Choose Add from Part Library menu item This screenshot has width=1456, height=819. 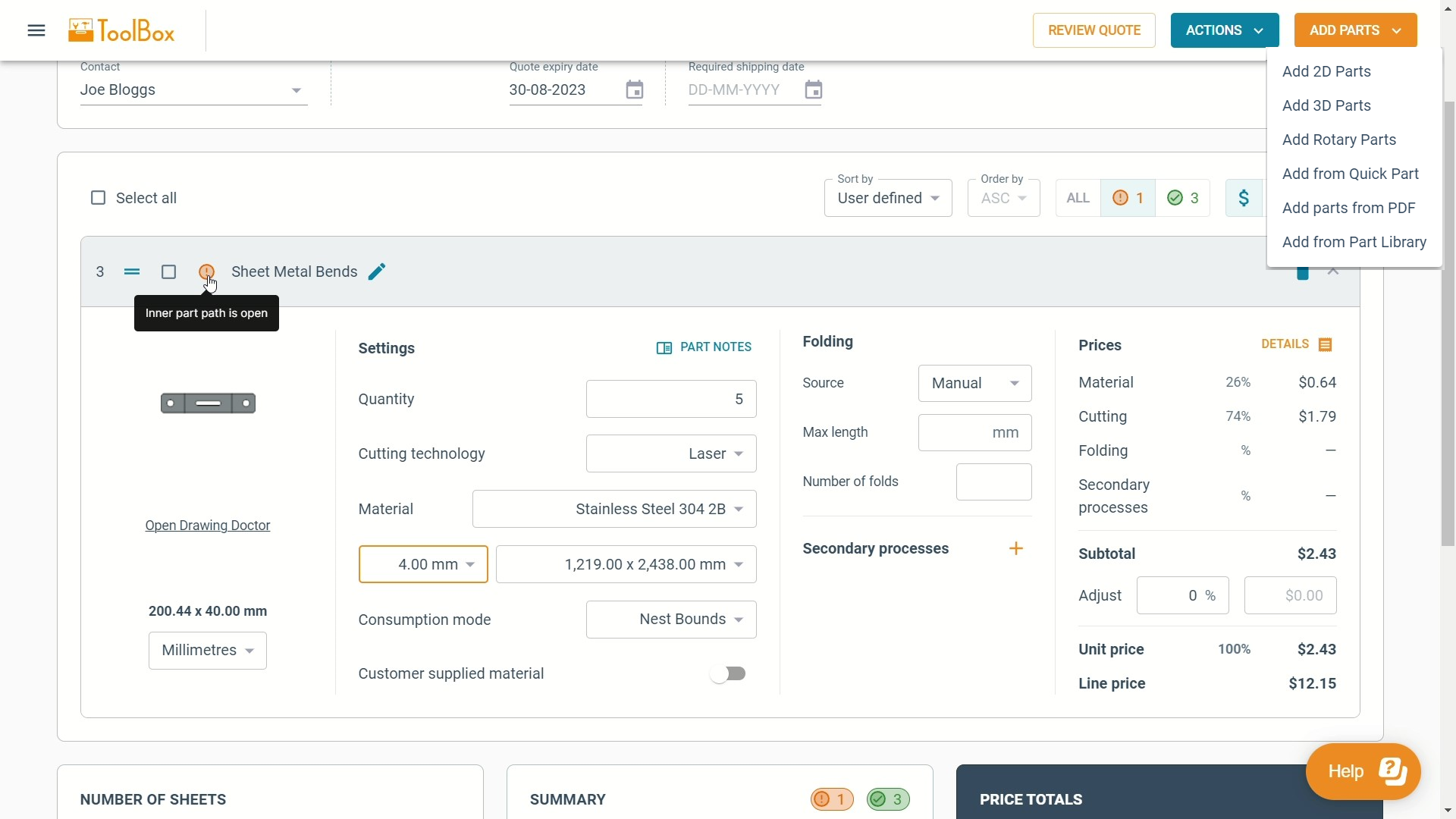pyautogui.click(x=1354, y=242)
